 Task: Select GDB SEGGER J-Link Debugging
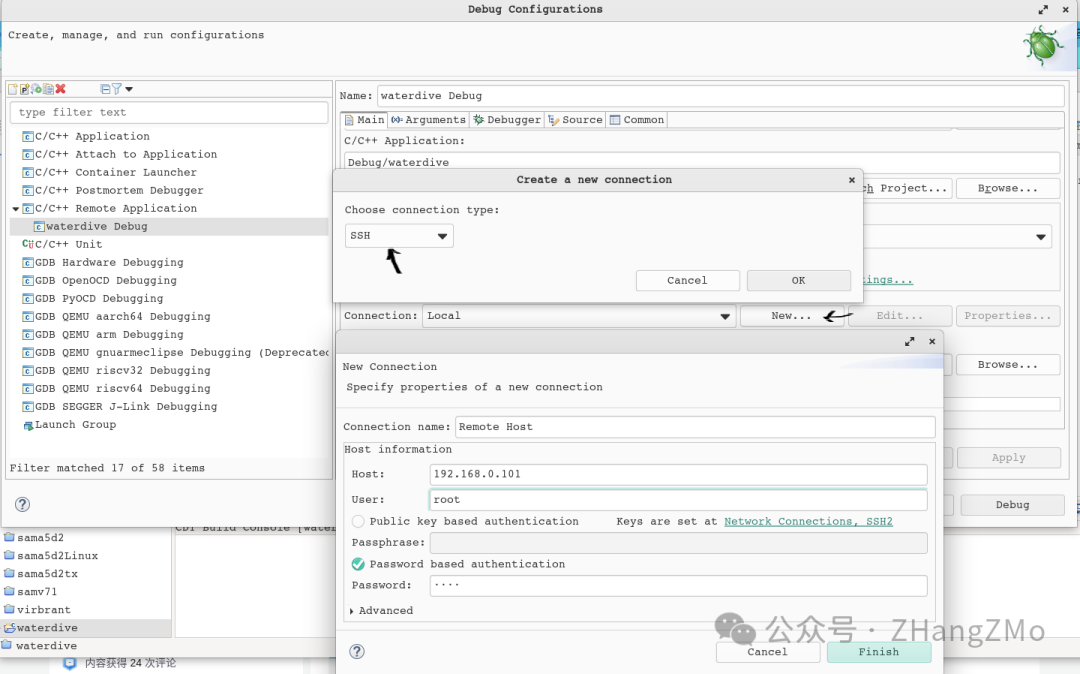tap(119, 407)
